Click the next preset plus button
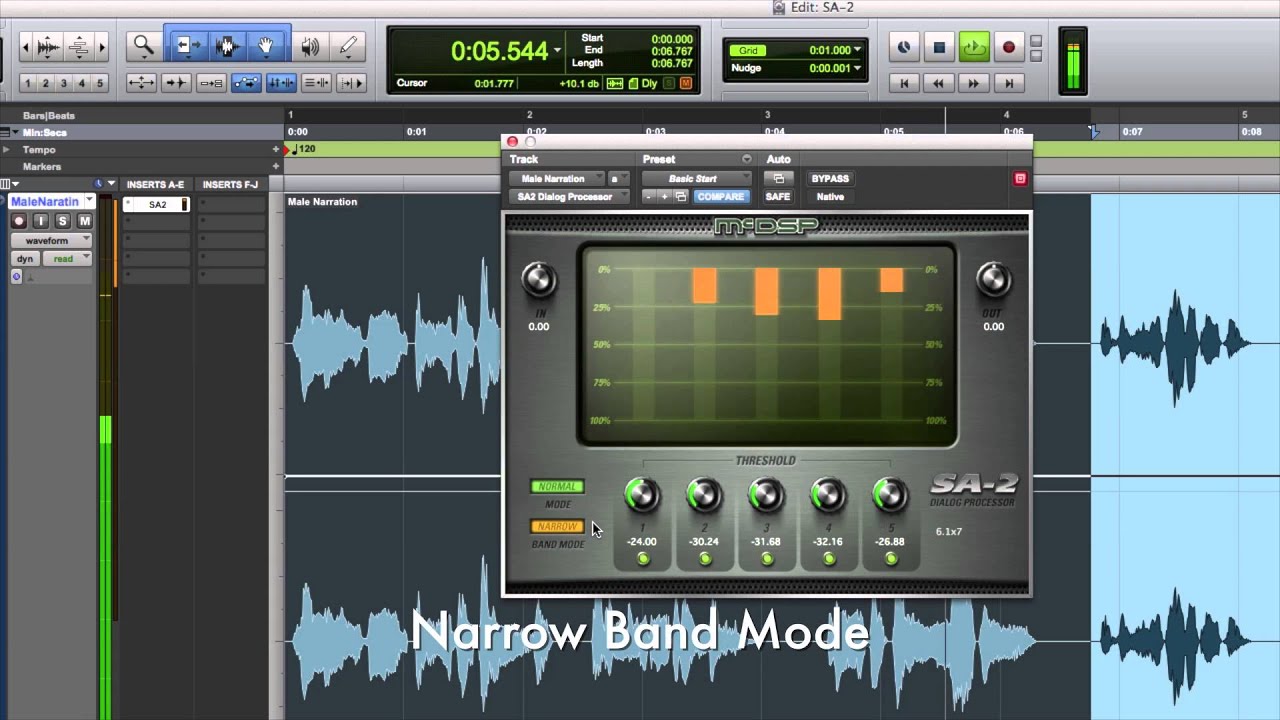The width and height of the screenshot is (1280, 720). click(664, 197)
